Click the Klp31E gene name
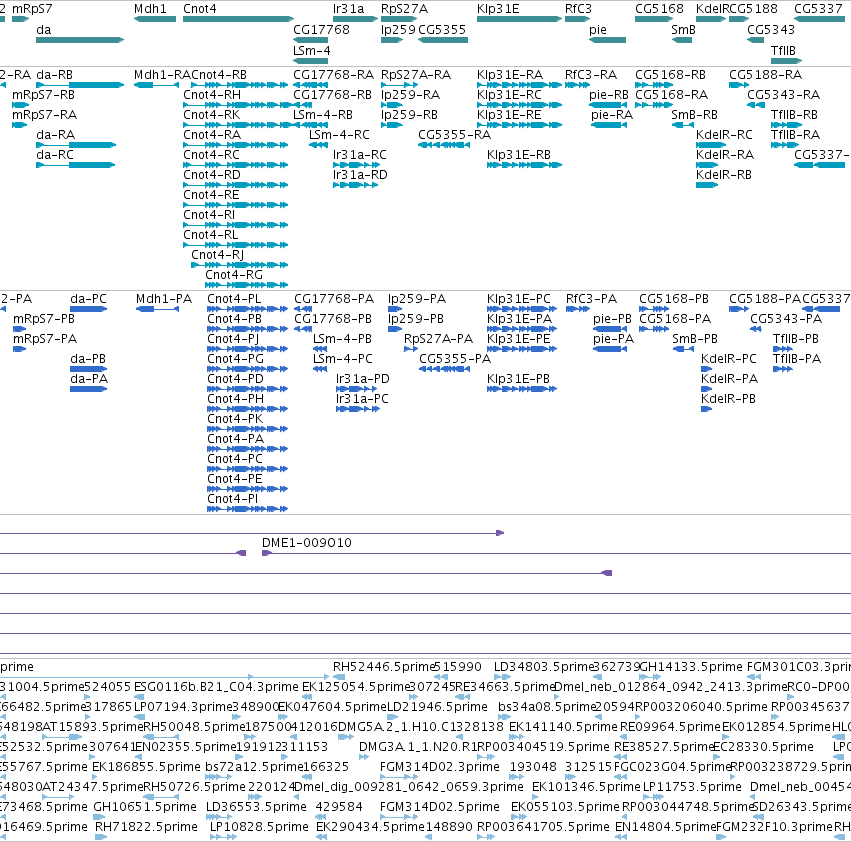 pyautogui.click(x=498, y=9)
